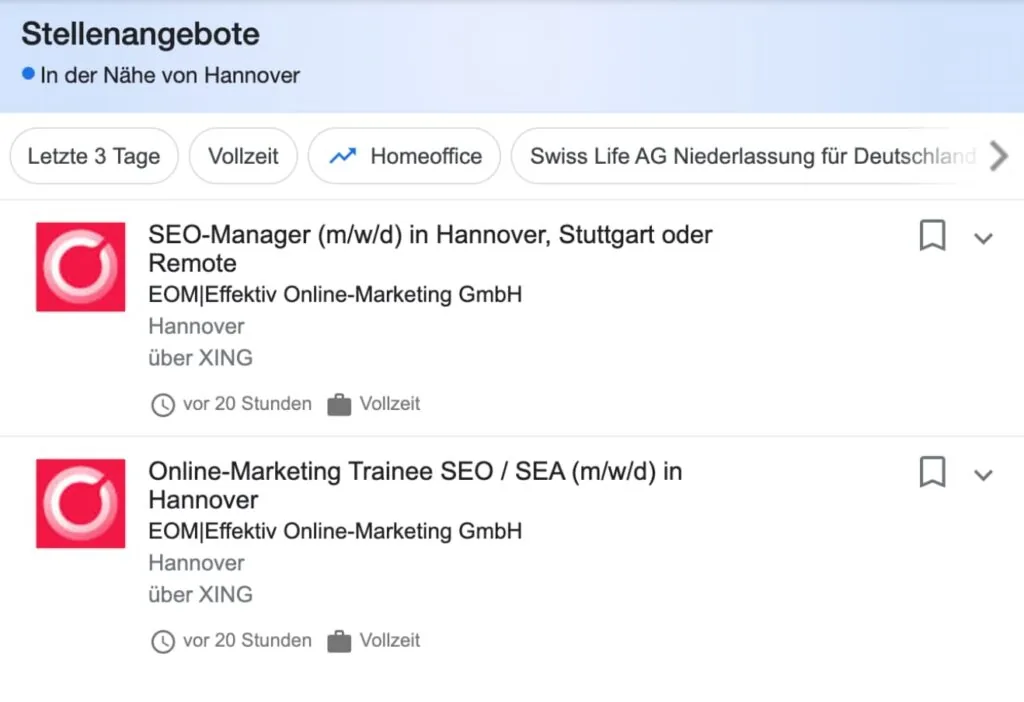
Task: Click company name under Trainee listing
Action: 335,531
